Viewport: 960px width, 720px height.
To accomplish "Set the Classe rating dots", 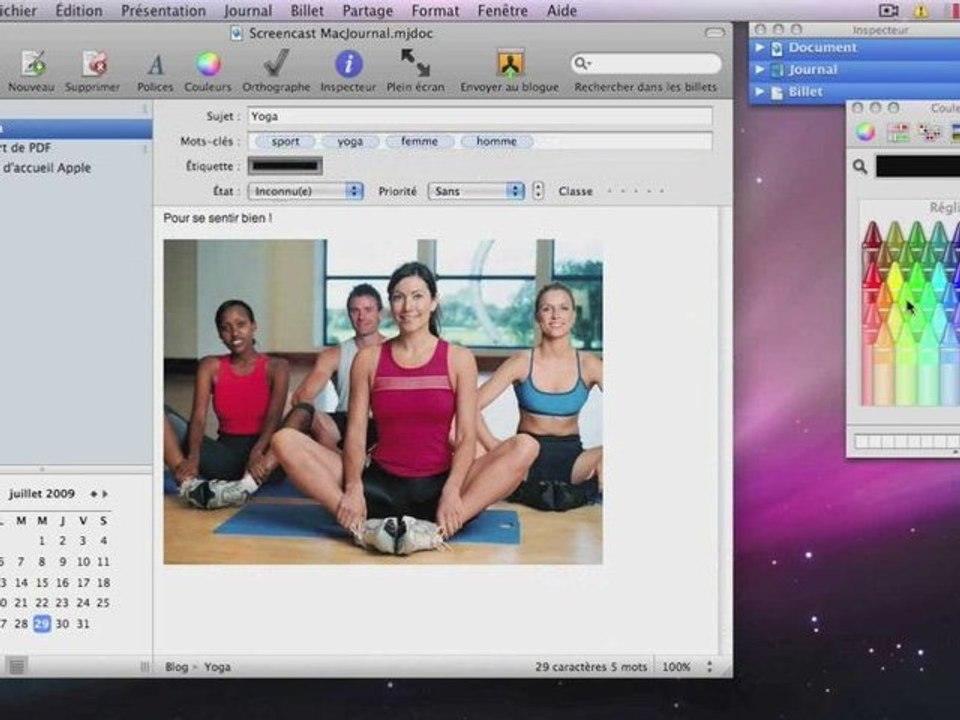I will tap(636, 191).
